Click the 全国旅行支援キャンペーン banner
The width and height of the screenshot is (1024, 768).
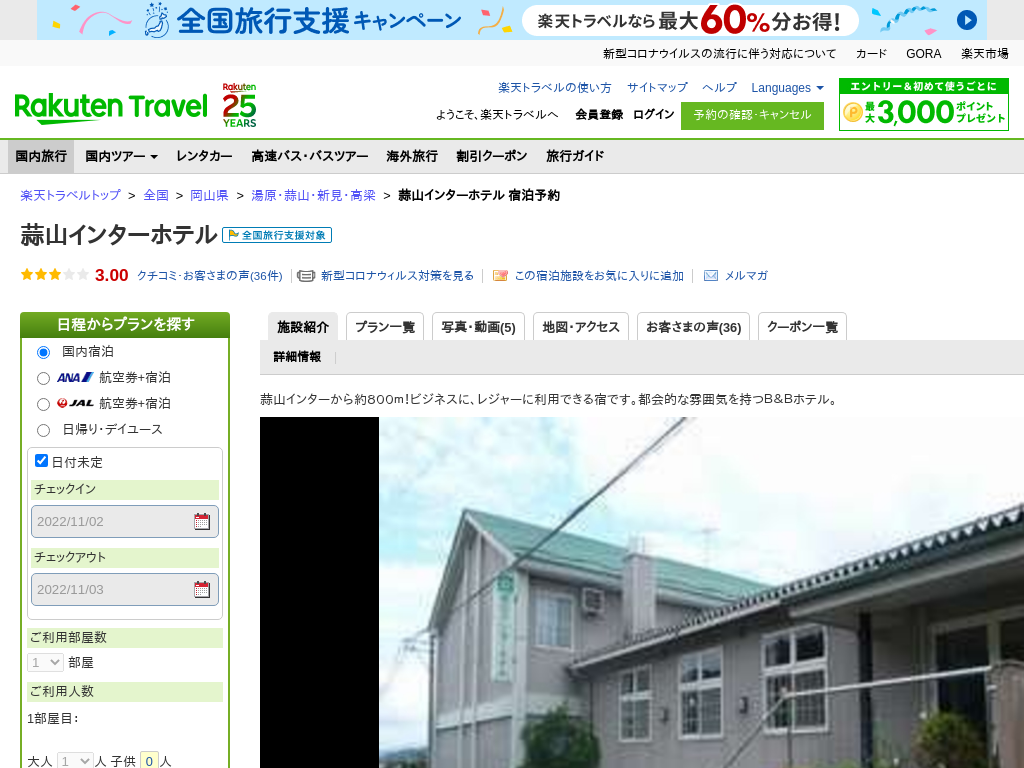(x=512, y=20)
